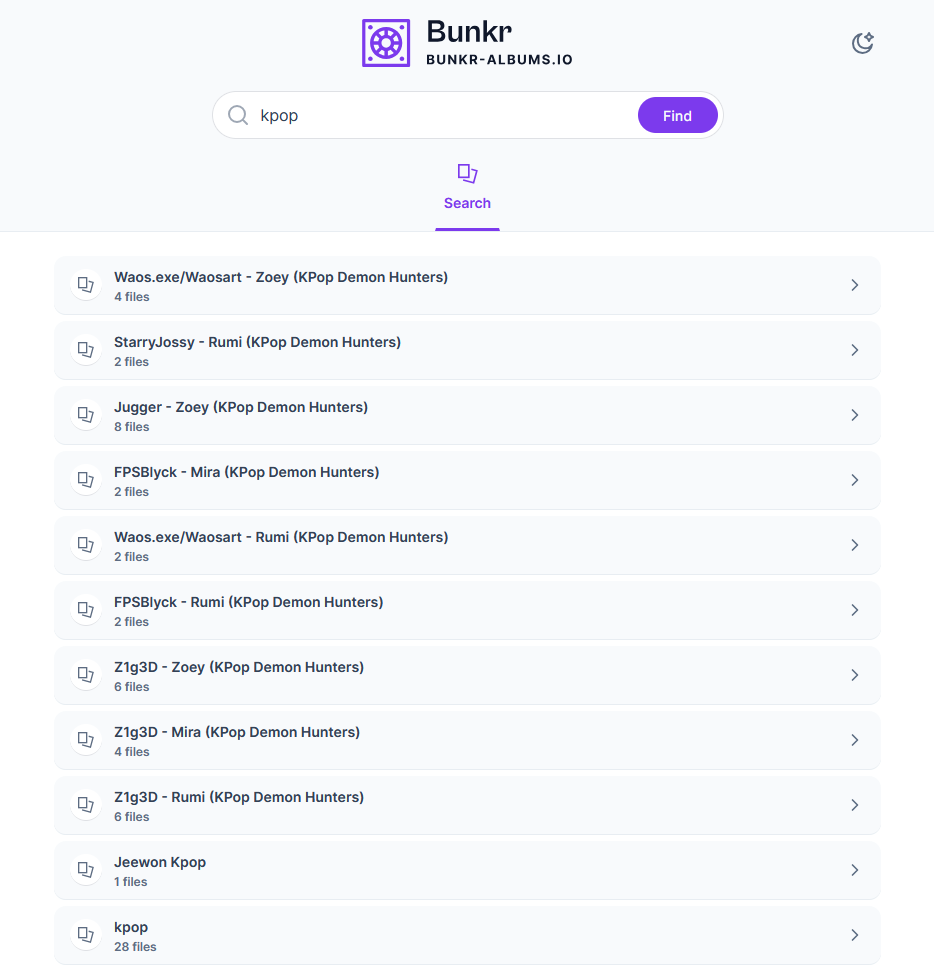Toggle dark mode with the moon icon
This screenshot has height=966, width=934.
(x=863, y=43)
